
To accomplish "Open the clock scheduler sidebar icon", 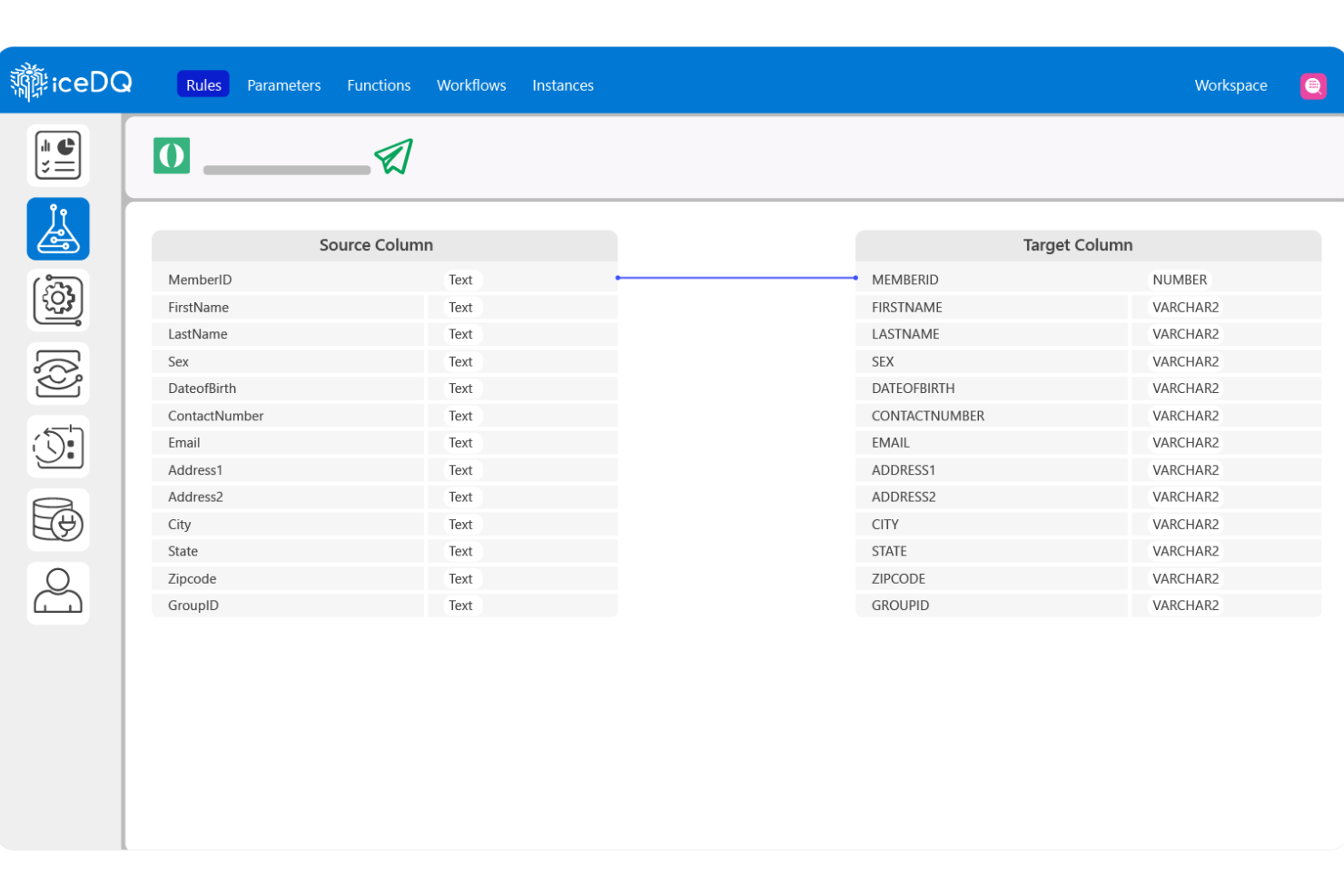I will 58,447.
